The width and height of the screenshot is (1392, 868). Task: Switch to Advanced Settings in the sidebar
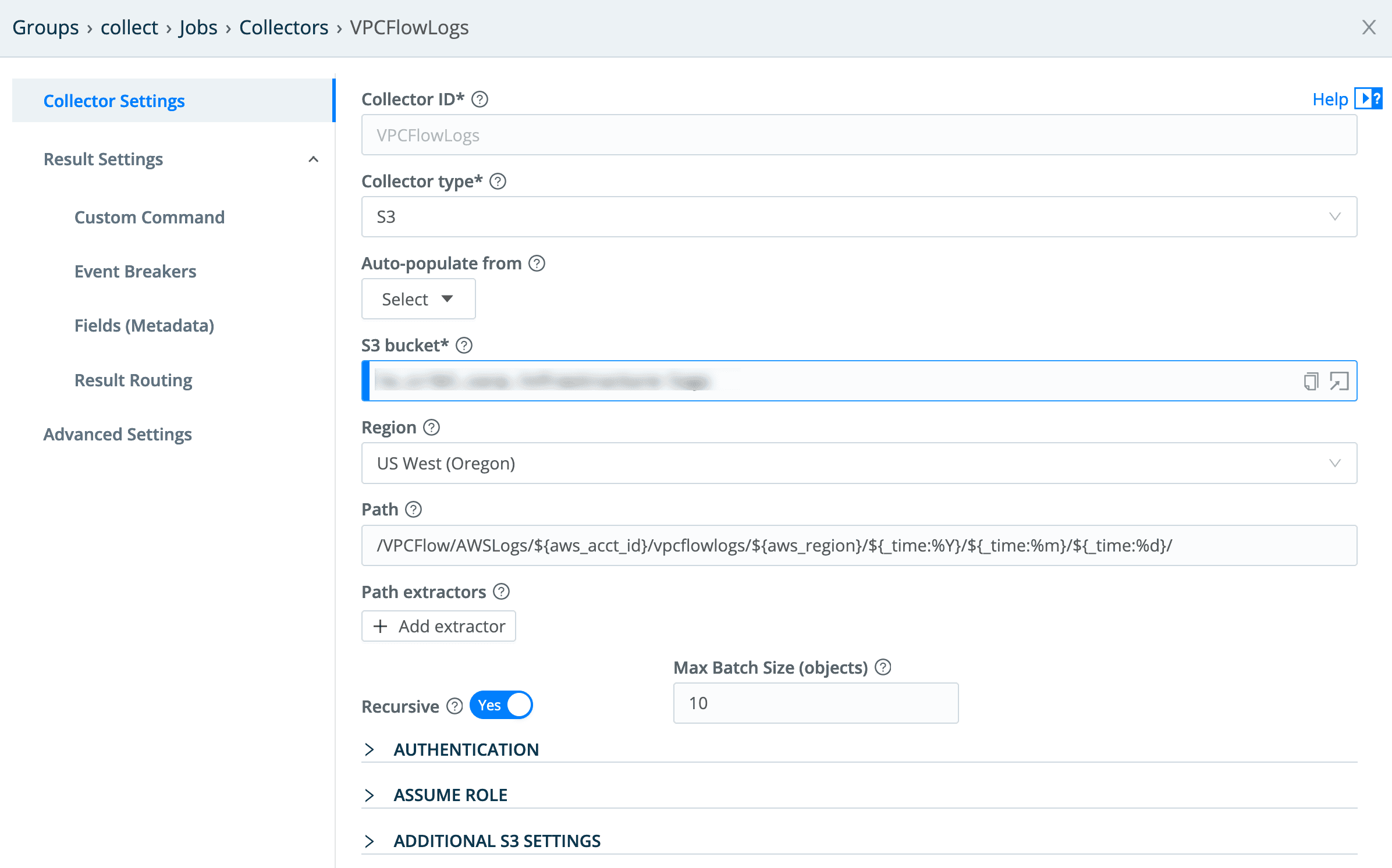coord(117,434)
